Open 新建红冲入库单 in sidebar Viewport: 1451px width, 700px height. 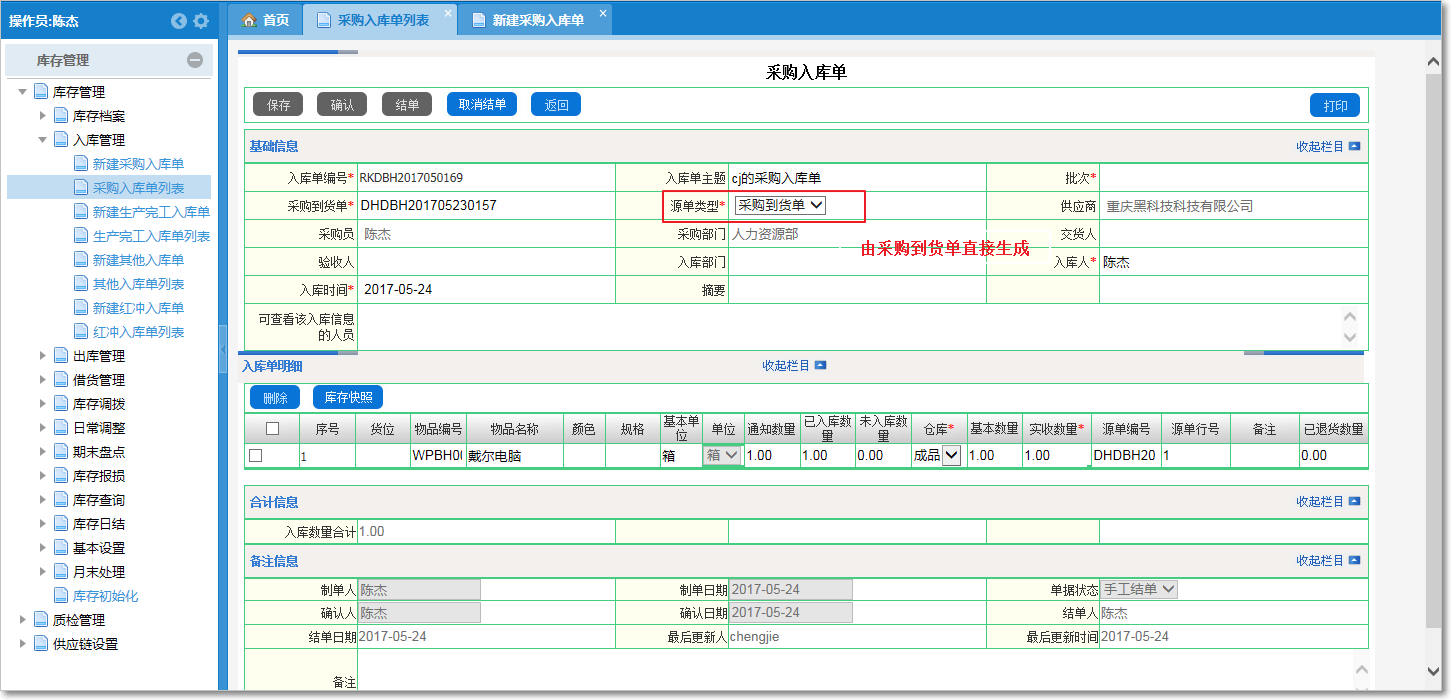(138, 308)
